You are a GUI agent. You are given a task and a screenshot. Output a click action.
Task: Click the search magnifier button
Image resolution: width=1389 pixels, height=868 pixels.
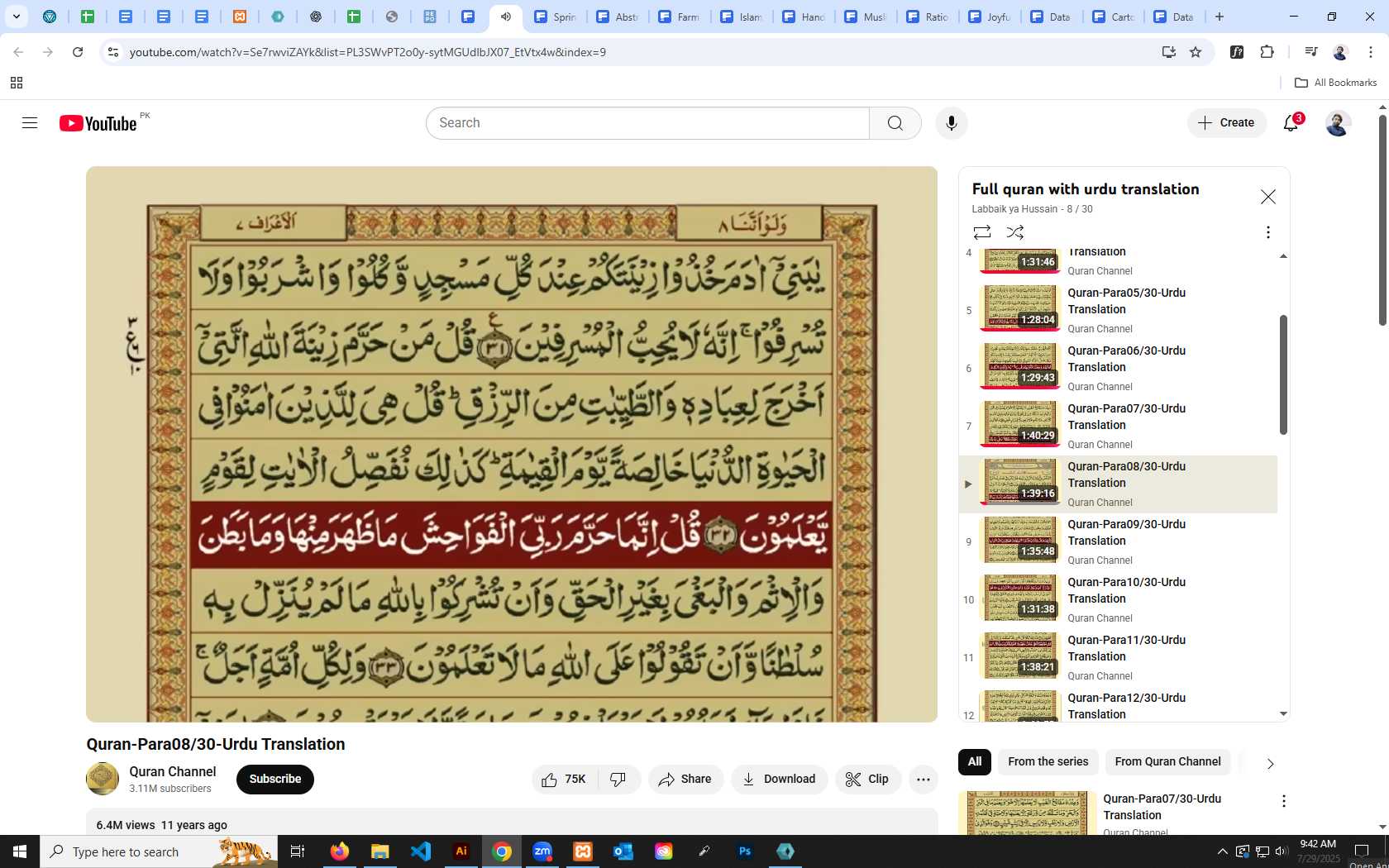click(895, 123)
